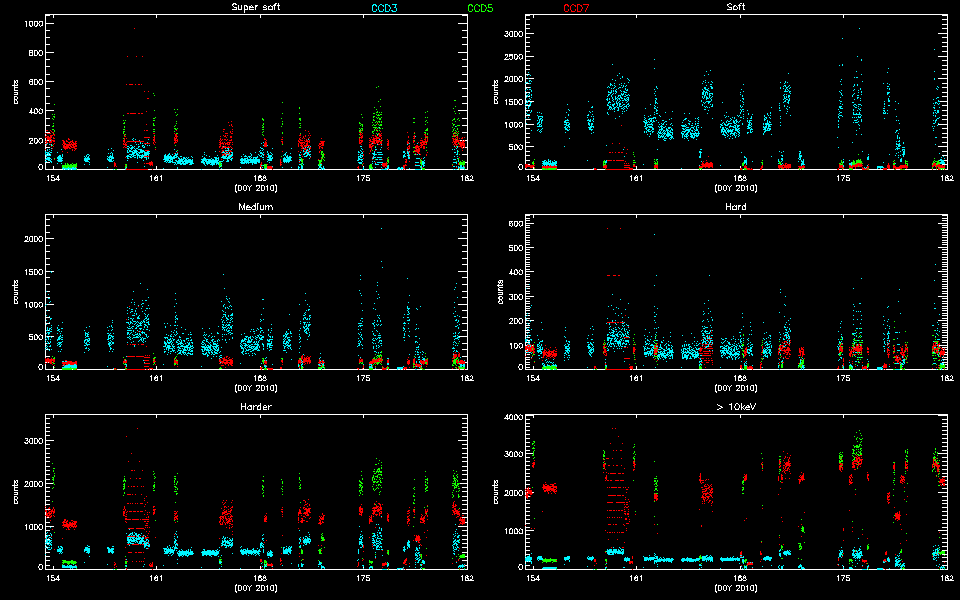This screenshot has height=600, width=960.
Task: Click the 2500 y-axis tick in Soft plot
Action: tap(513, 57)
